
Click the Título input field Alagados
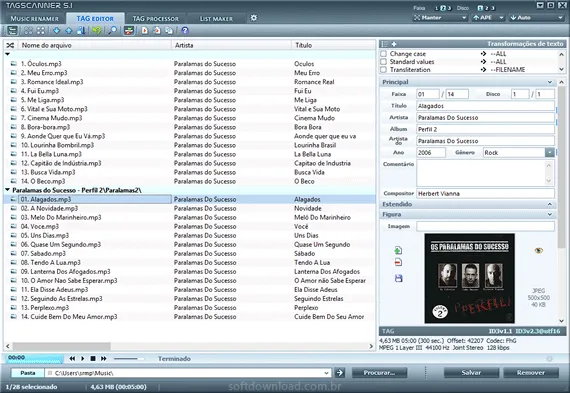(485, 106)
